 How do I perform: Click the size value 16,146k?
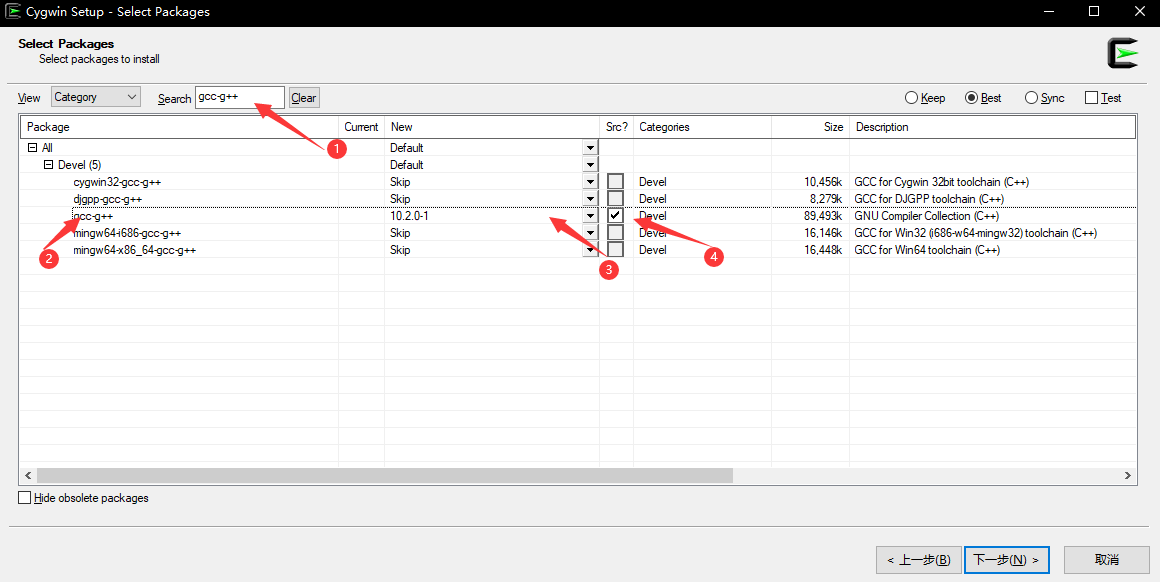[823, 233]
